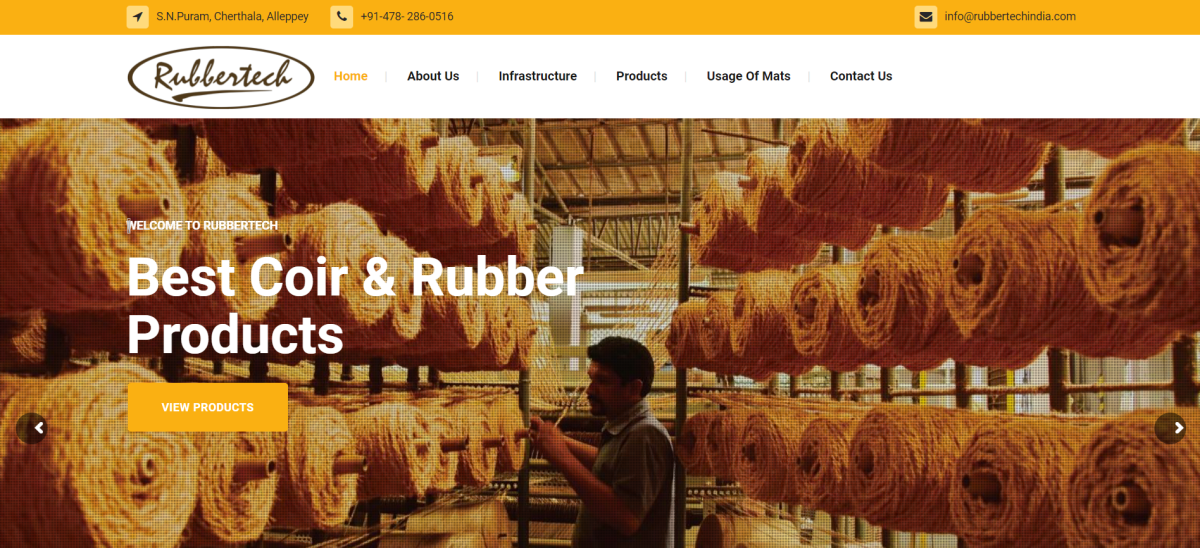Click the info@rubbertechindia.com email link

click(x=1010, y=17)
